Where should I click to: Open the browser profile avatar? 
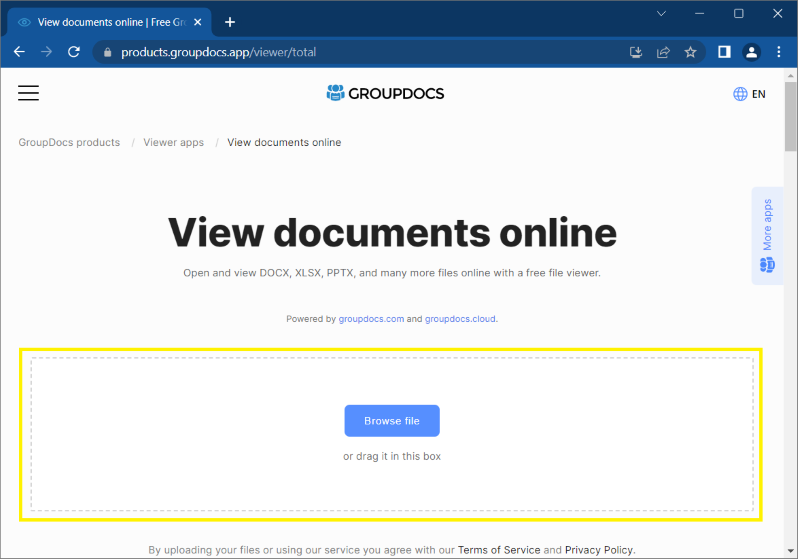[x=751, y=52]
